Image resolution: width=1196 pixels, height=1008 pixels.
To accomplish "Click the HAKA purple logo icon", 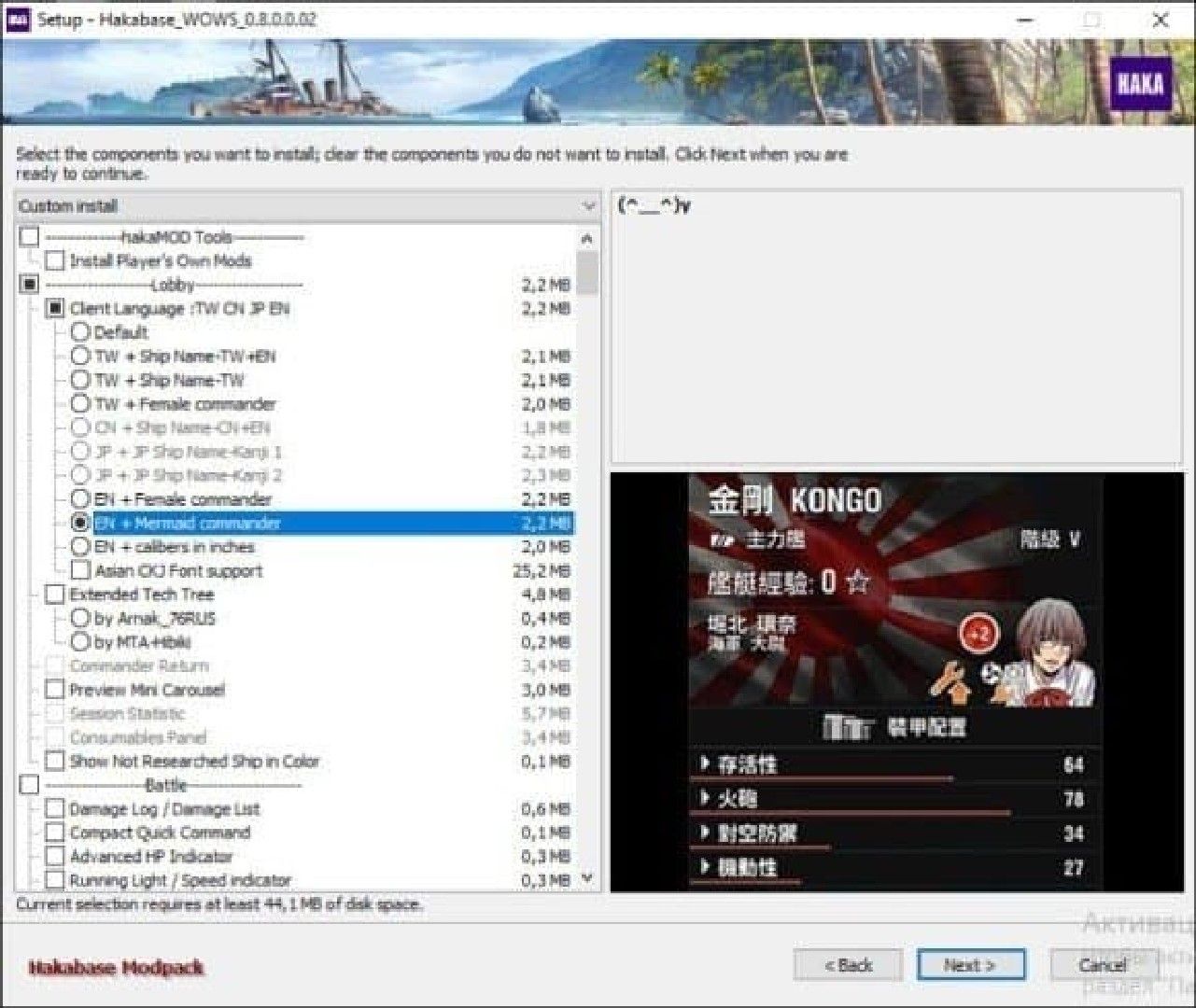I will pyautogui.click(x=1140, y=84).
